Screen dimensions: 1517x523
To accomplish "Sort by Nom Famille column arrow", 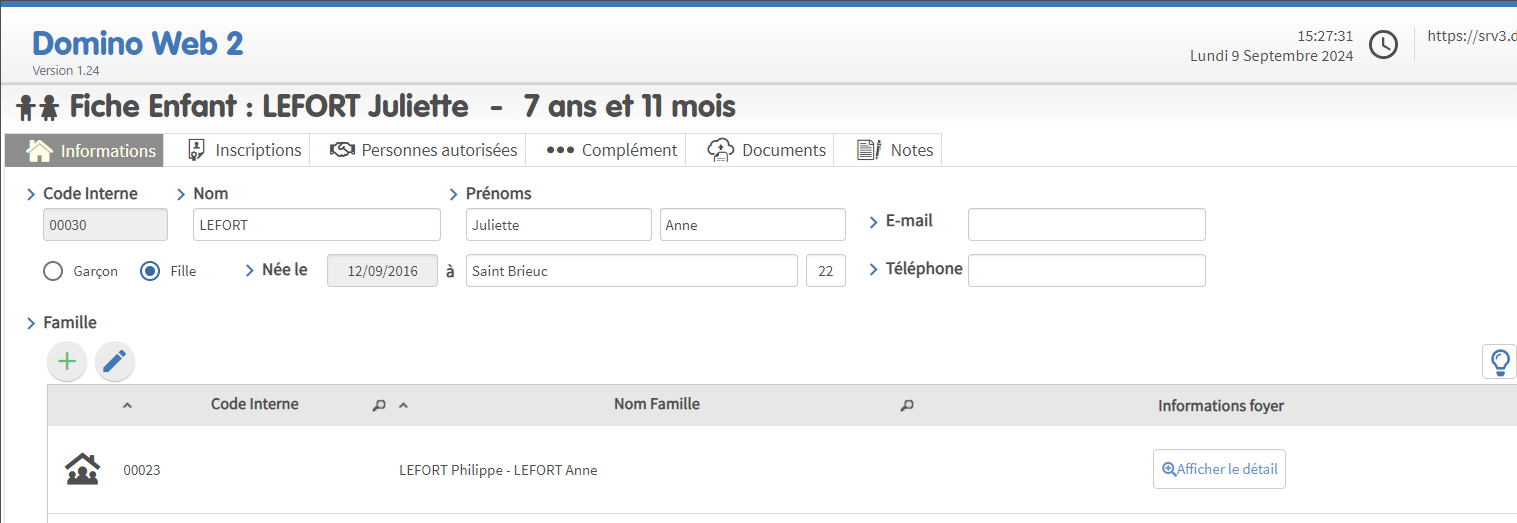I will point(404,406).
